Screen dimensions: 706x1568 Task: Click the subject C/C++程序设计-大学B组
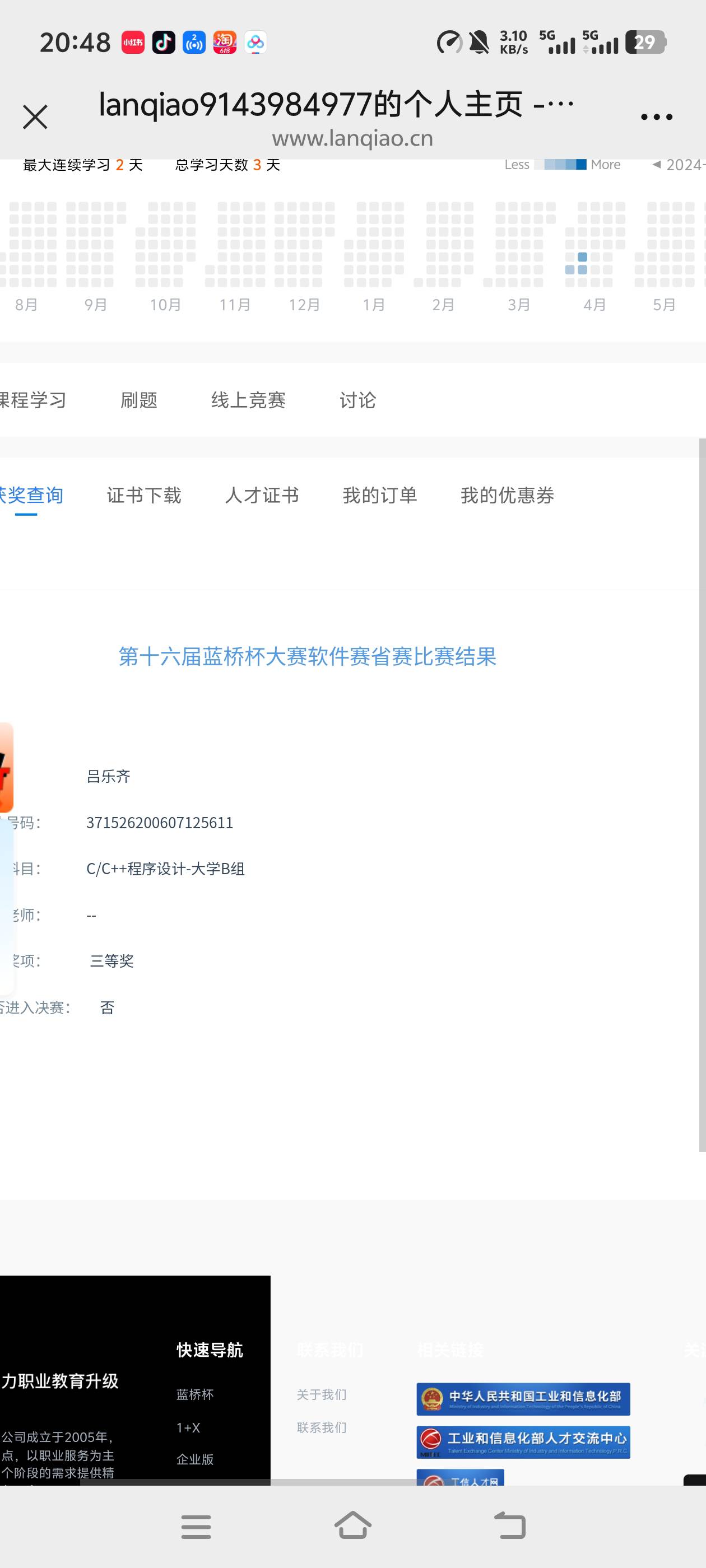pos(166,869)
